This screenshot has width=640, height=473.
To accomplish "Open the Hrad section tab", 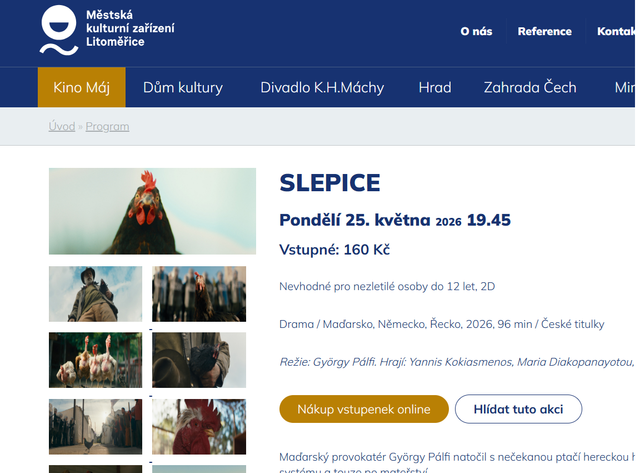I will [435, 87].
